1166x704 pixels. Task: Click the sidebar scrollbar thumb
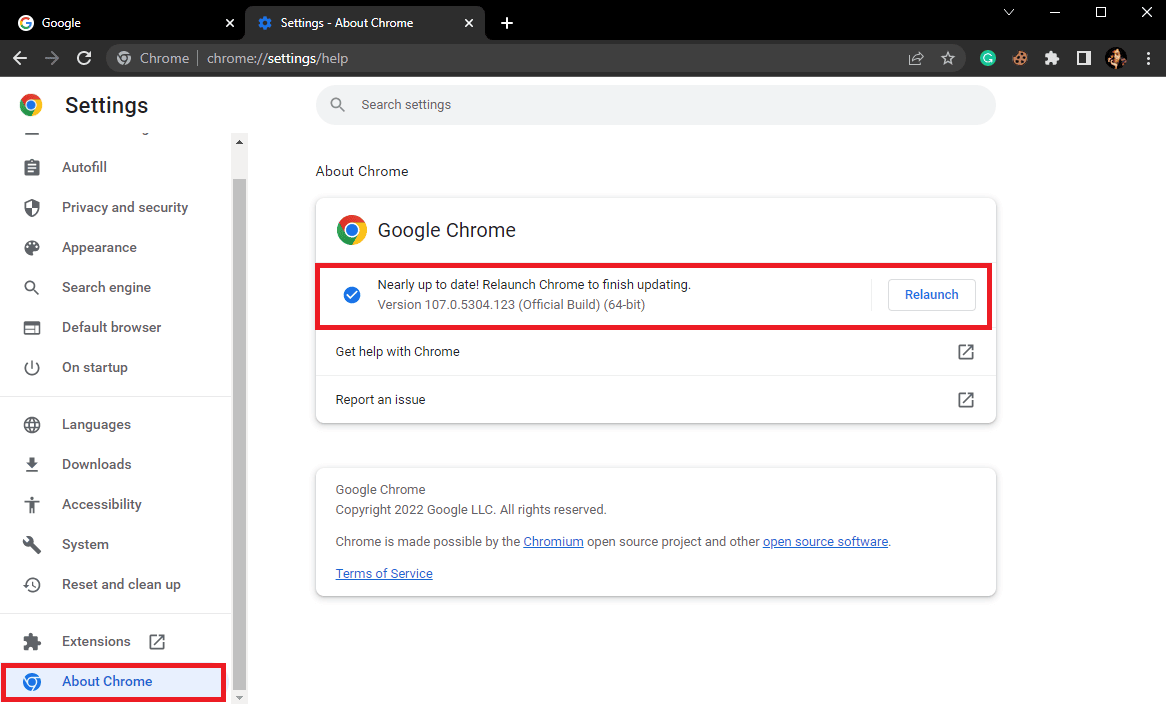click(239, 434)
